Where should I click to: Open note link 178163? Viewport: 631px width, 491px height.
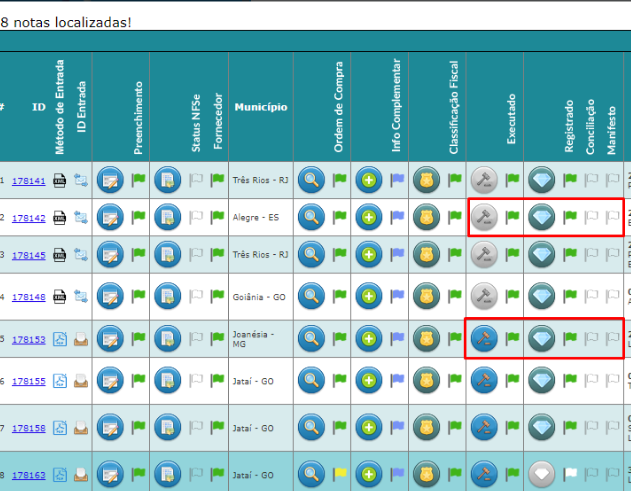pyautogui.click(x=28, y=474)
